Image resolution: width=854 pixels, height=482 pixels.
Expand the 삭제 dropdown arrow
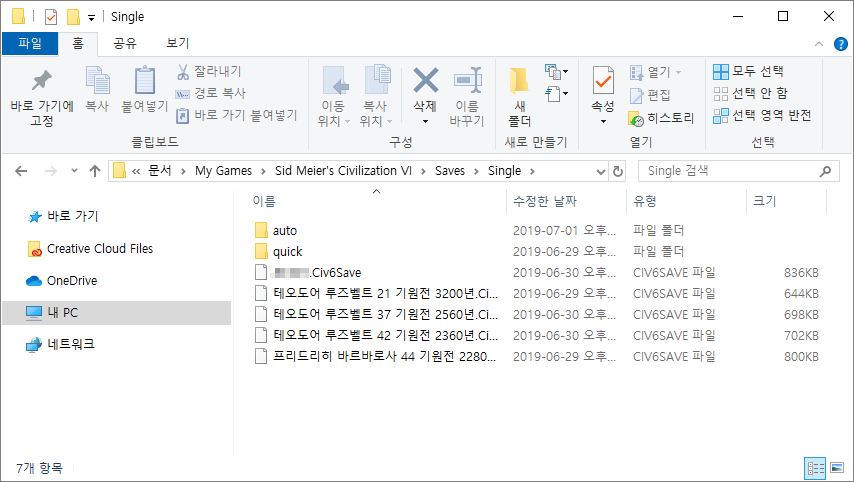point(425,121)
